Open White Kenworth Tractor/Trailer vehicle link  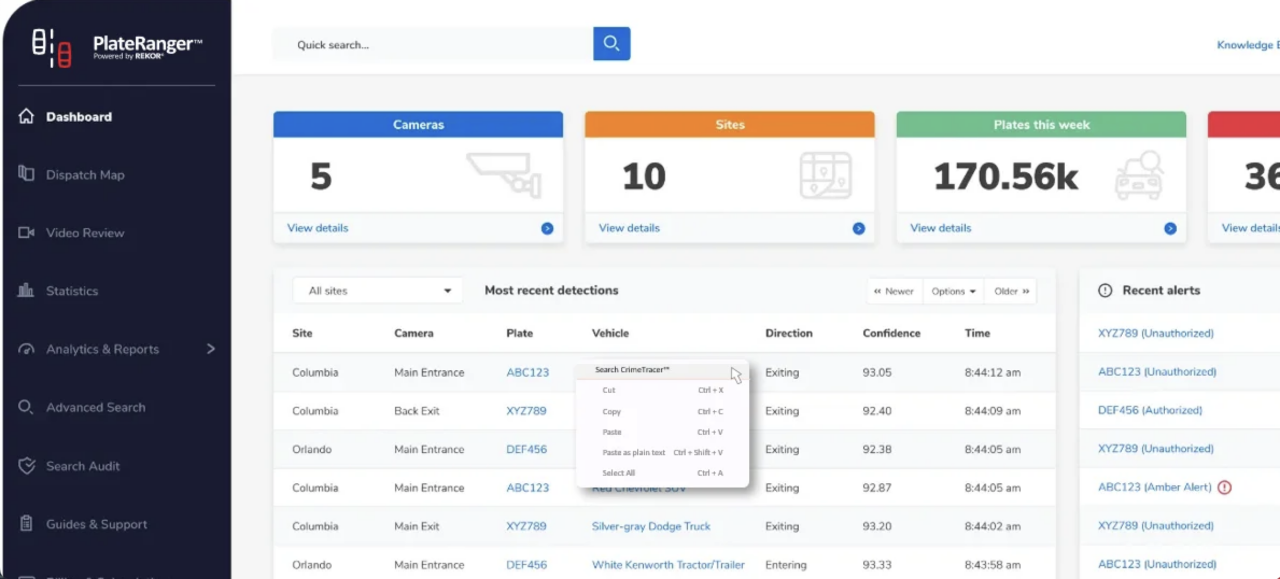[668, 565]
